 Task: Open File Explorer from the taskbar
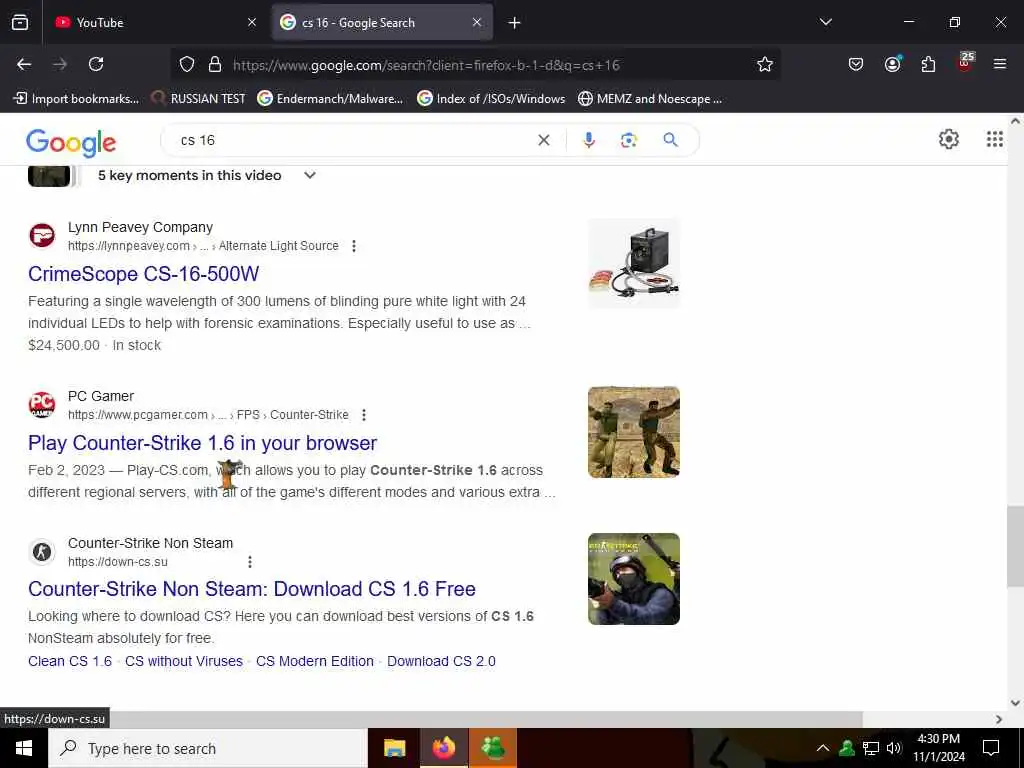click(394, 748)
